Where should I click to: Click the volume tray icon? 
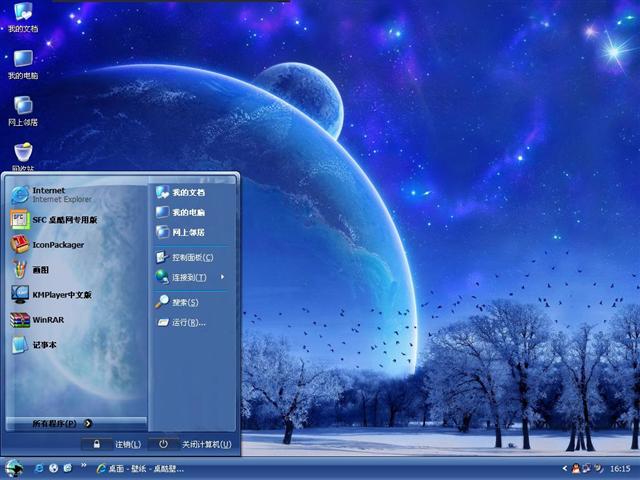click(598, 468)
